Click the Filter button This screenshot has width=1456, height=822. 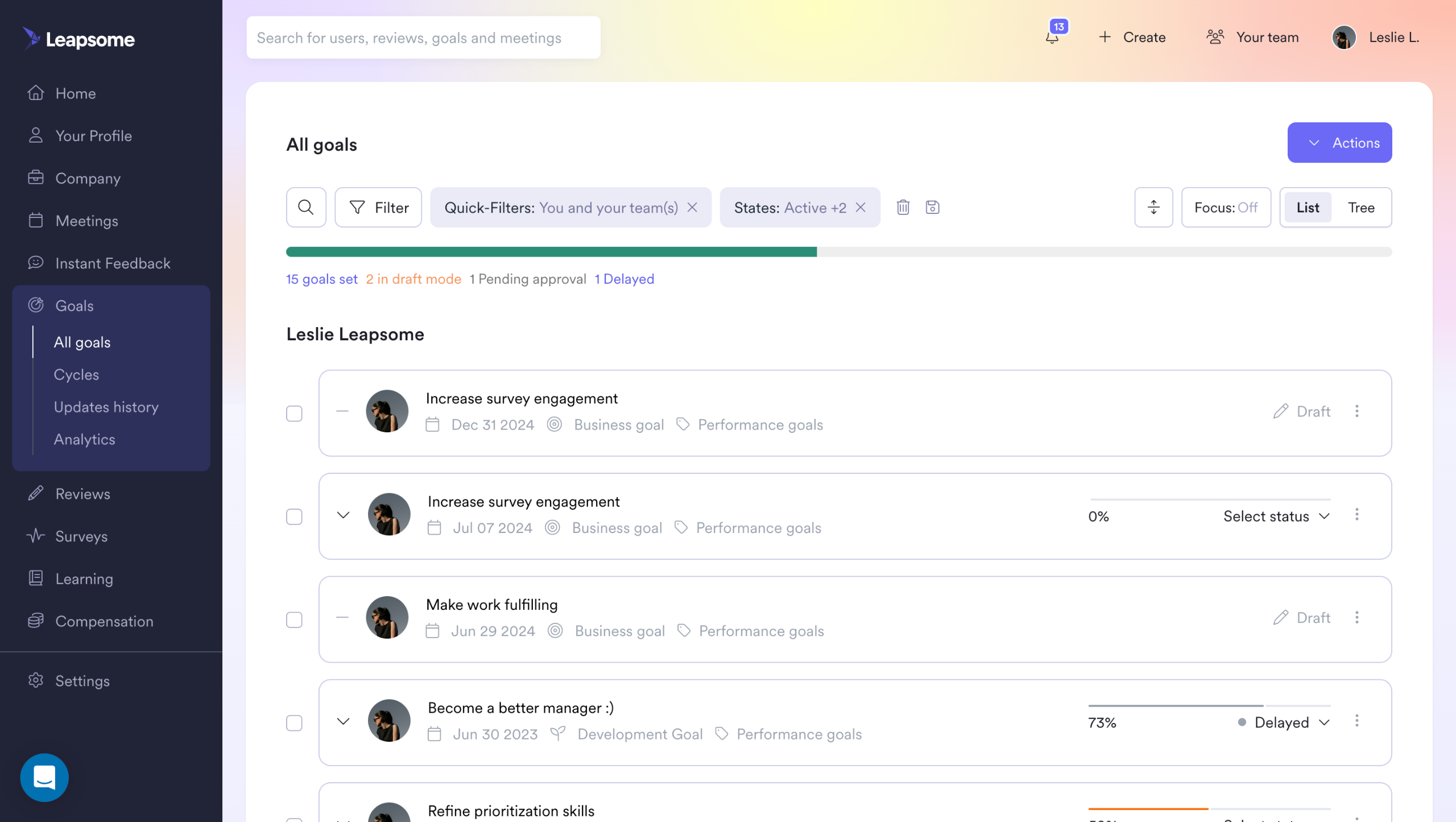(x=378, y=207)
